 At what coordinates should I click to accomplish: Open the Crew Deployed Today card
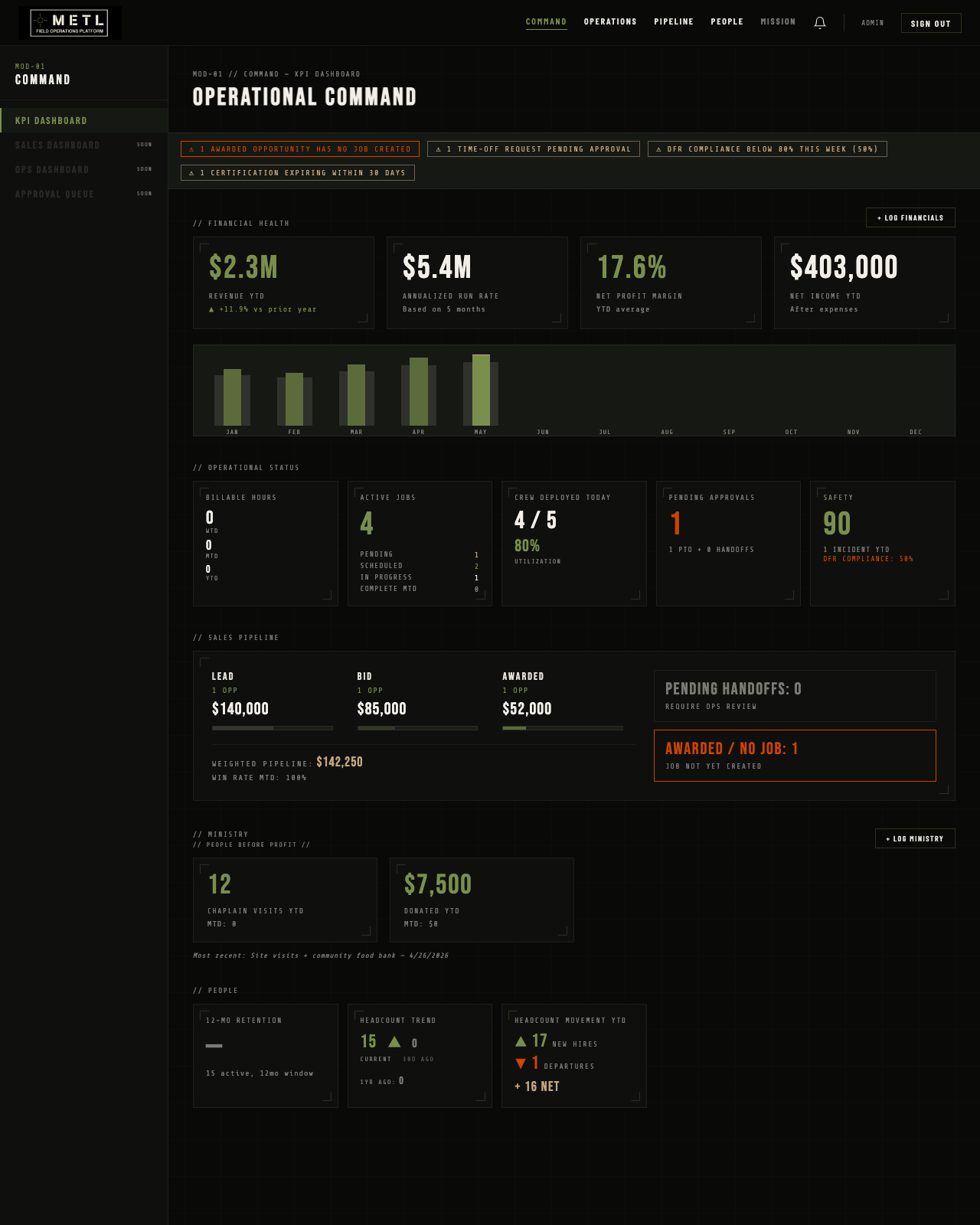(574, 544)
